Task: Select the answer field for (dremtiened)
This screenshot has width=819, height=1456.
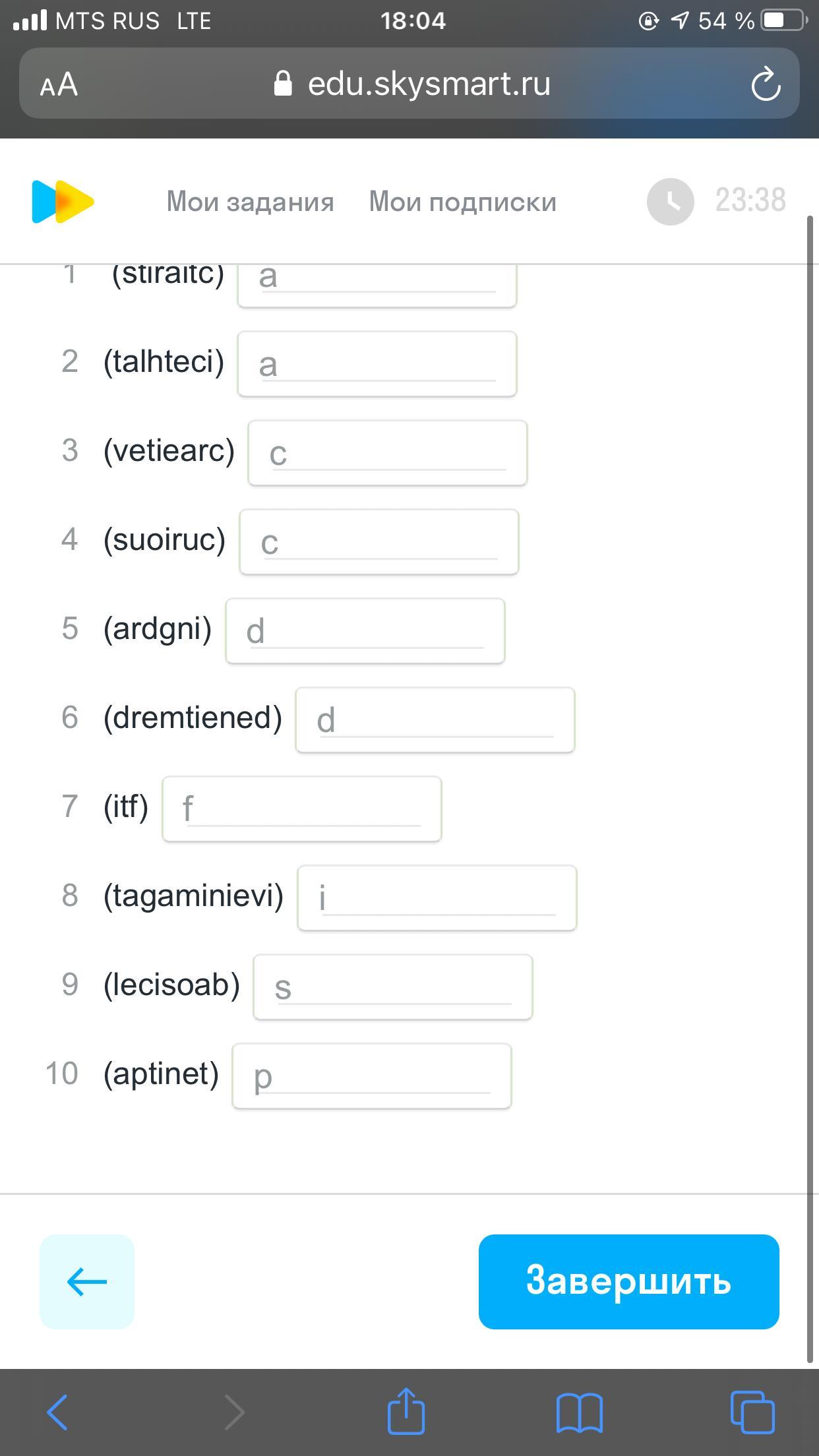Action: (435, 720)
